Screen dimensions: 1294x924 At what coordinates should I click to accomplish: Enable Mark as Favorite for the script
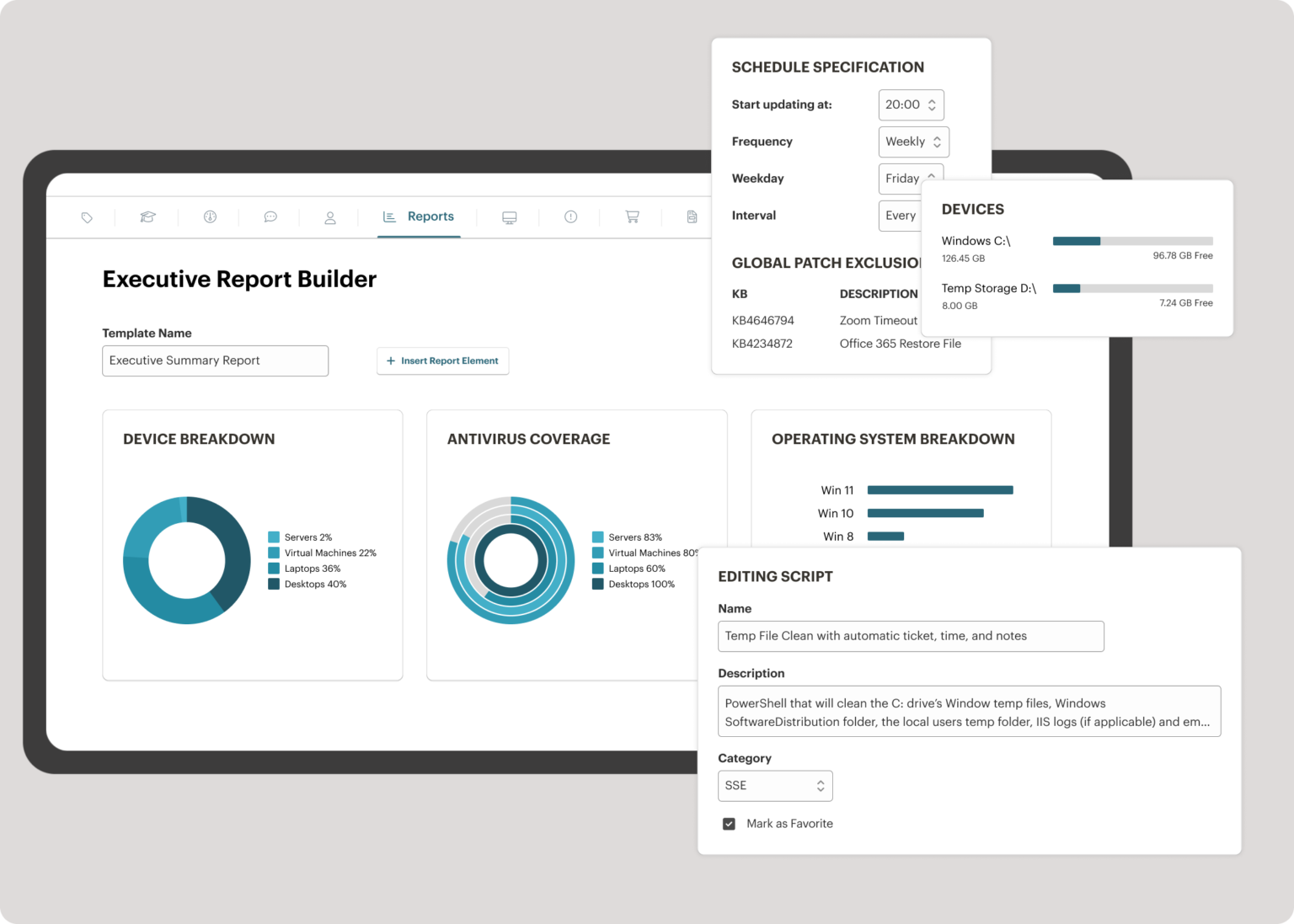729,823
